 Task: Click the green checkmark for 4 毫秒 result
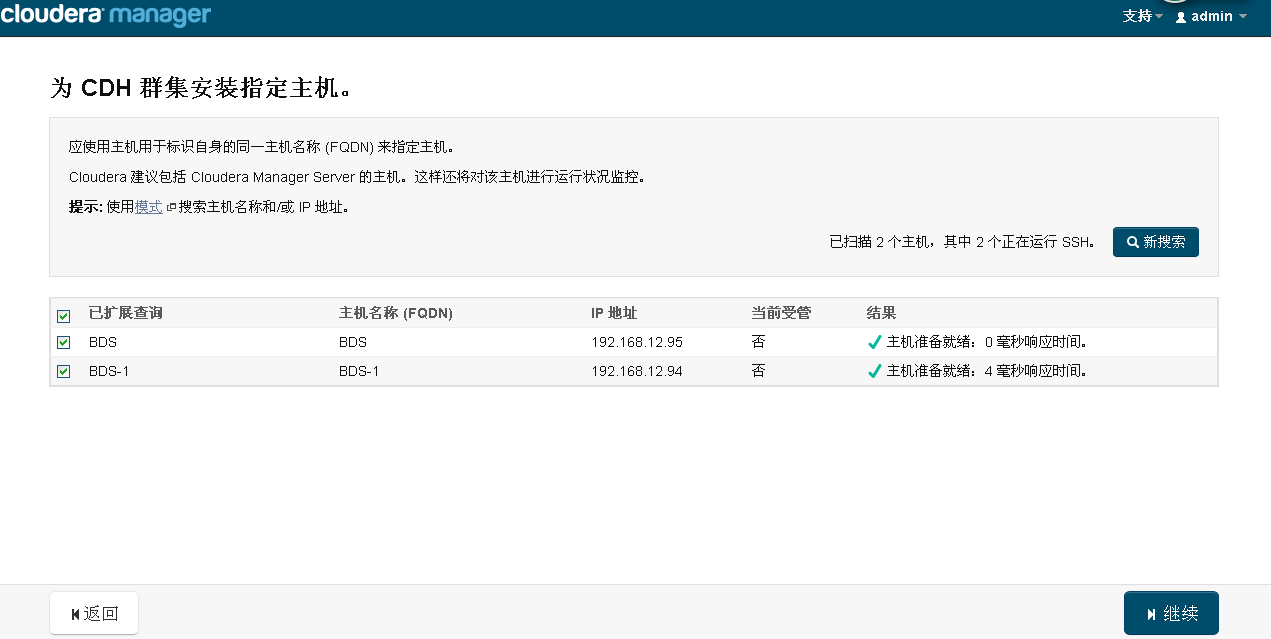(875, 371)
